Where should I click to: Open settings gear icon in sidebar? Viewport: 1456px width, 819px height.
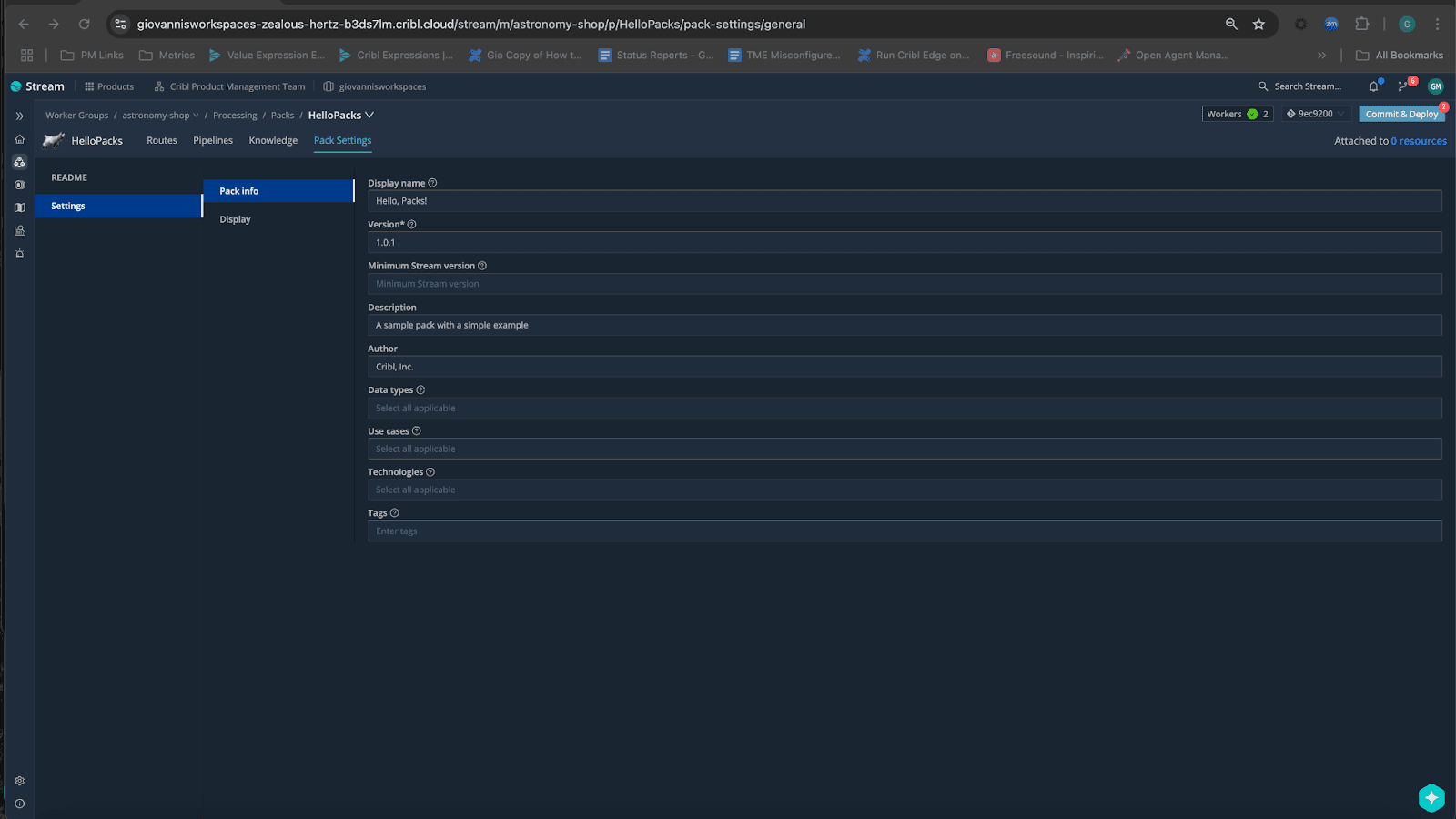19,781
